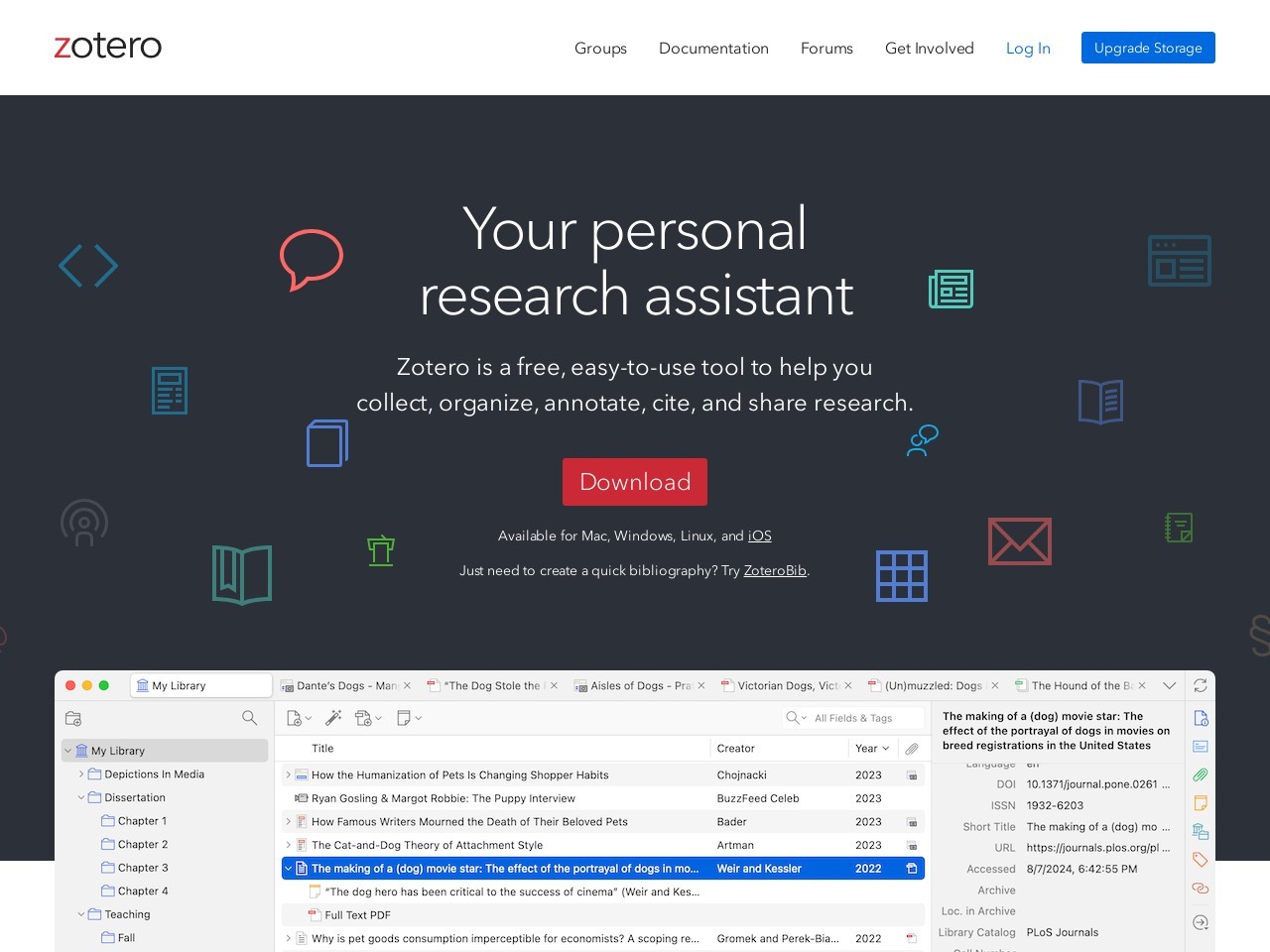1270x952 pixels.
Task: Collapse the selected dog movie star item
Action: click(x=289, y=869)
